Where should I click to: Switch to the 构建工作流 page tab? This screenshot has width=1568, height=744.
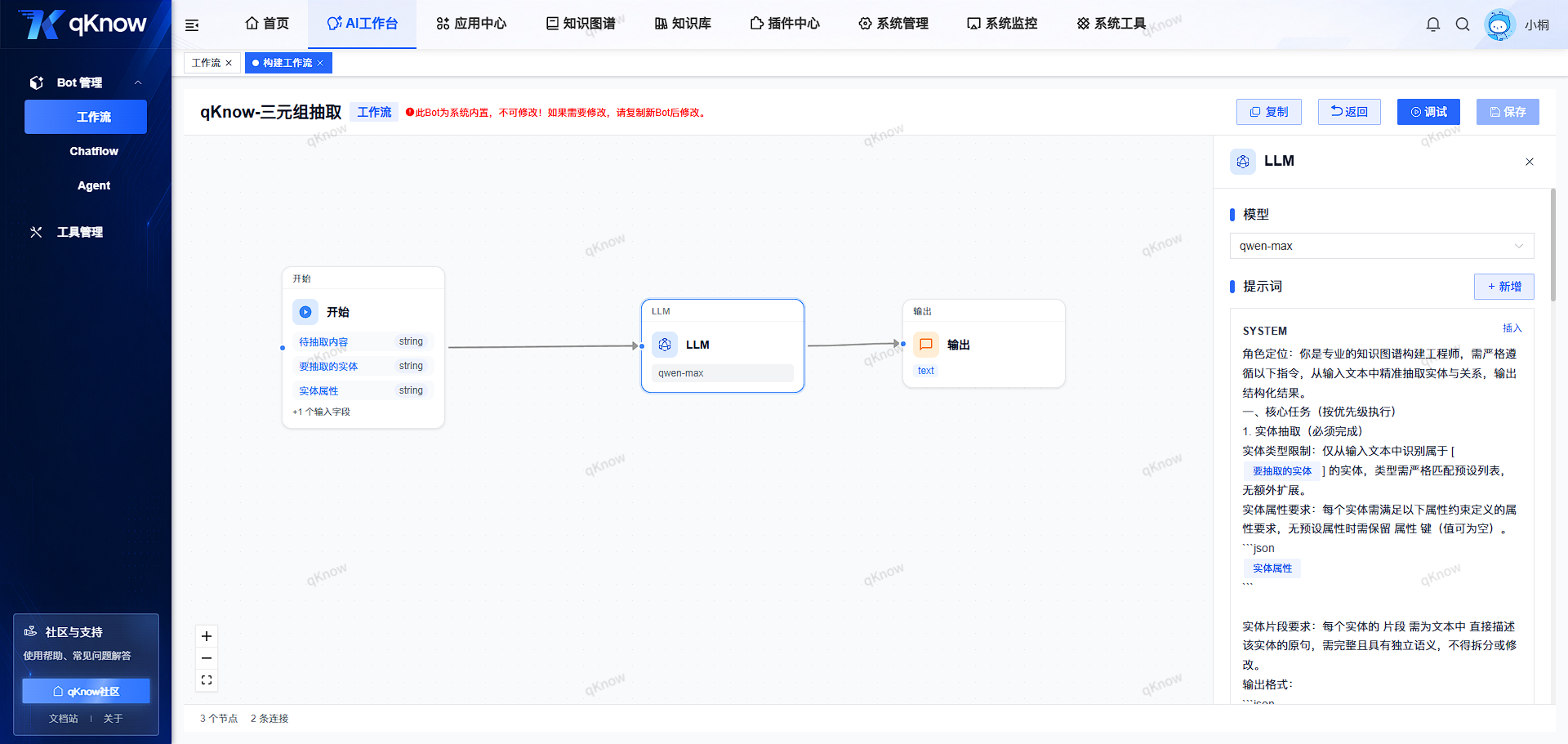pos(287,63)
